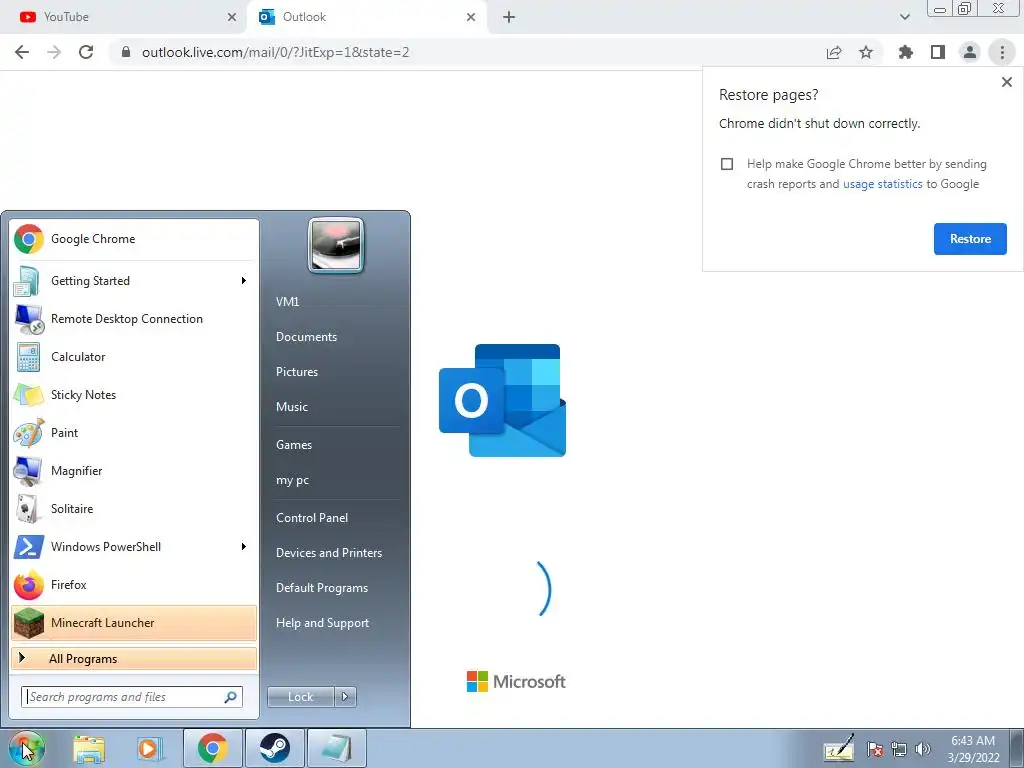This screenshot has width=1024, height=768.
Task: Open Steam from the taskbar
Action: click(x=274, y=748)
